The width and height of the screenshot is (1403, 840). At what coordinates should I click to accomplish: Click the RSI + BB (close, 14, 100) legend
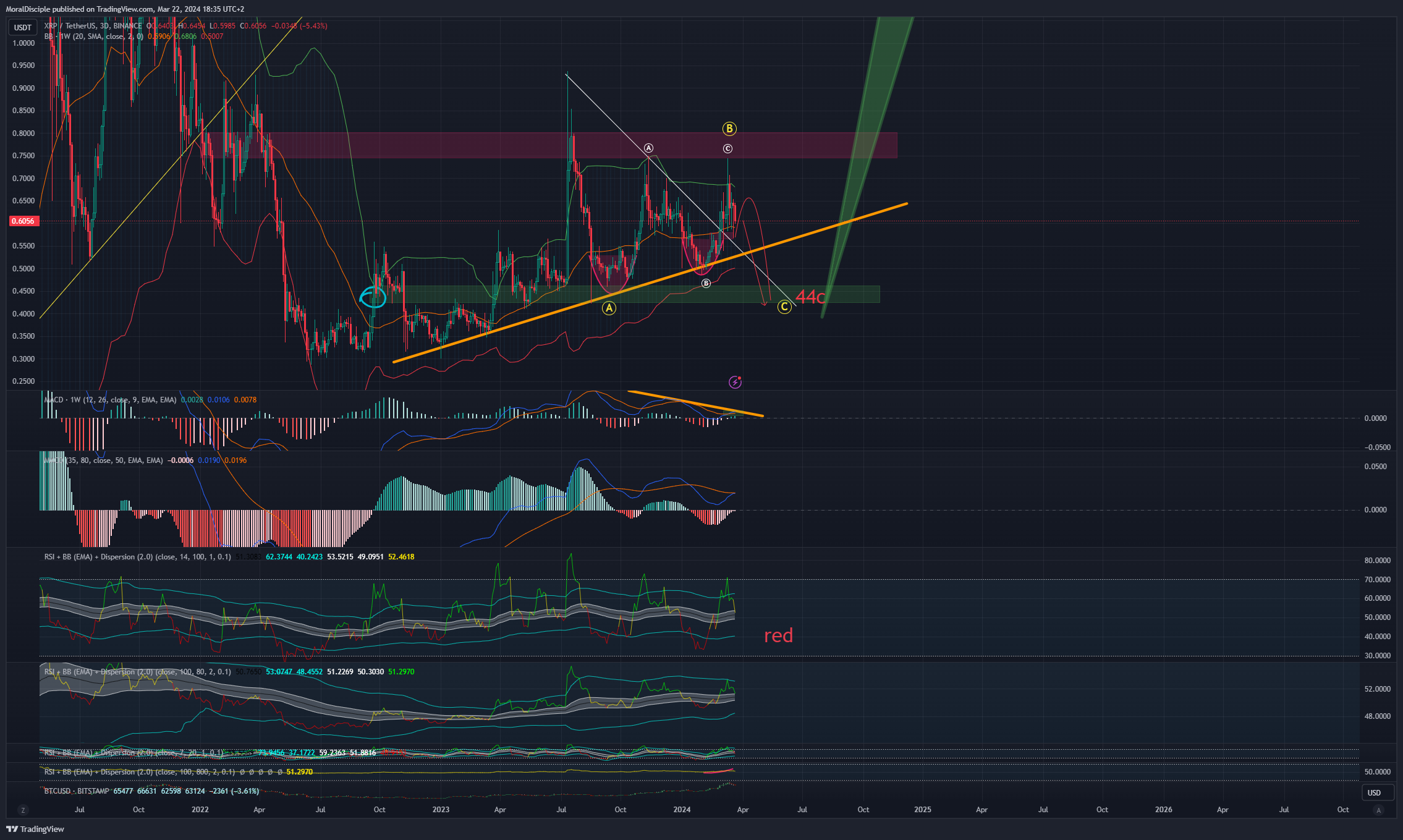[x=137, y=557]
